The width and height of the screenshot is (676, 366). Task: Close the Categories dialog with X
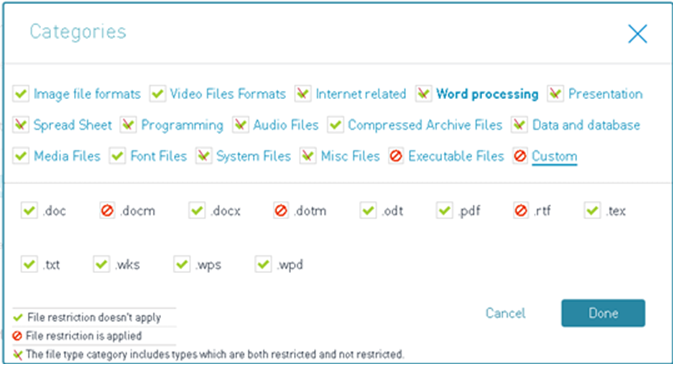(638, 34)
